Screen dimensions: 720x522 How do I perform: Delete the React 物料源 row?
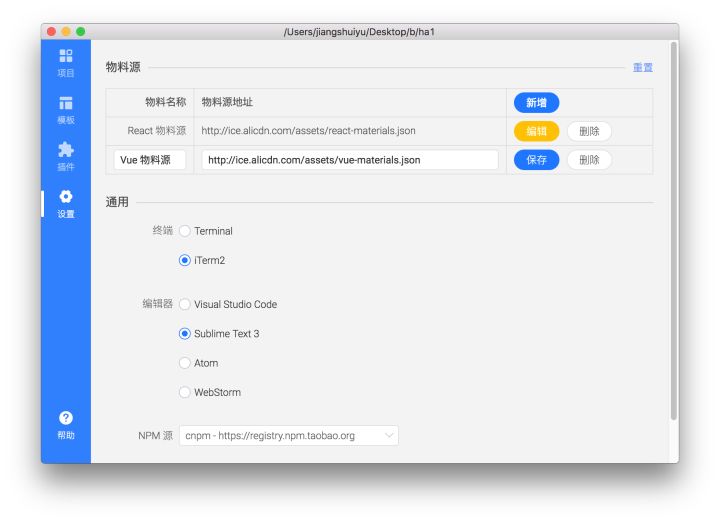pyautogui.click(x=589, y=131)
